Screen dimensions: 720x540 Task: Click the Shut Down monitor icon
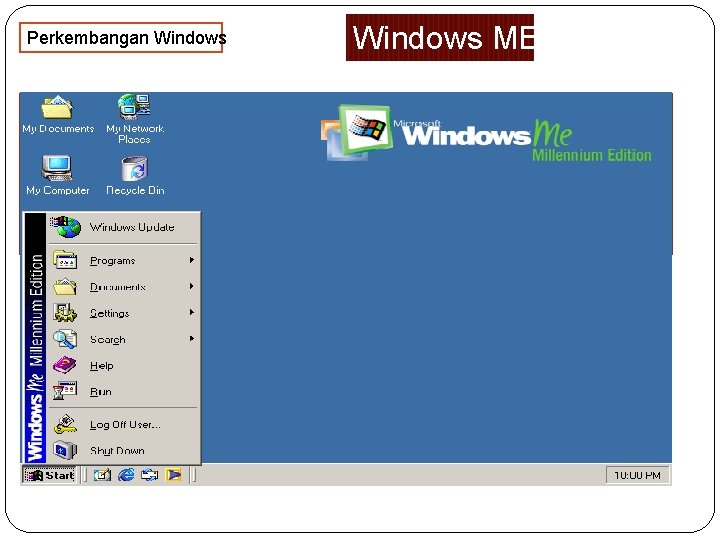click(65, 450)
